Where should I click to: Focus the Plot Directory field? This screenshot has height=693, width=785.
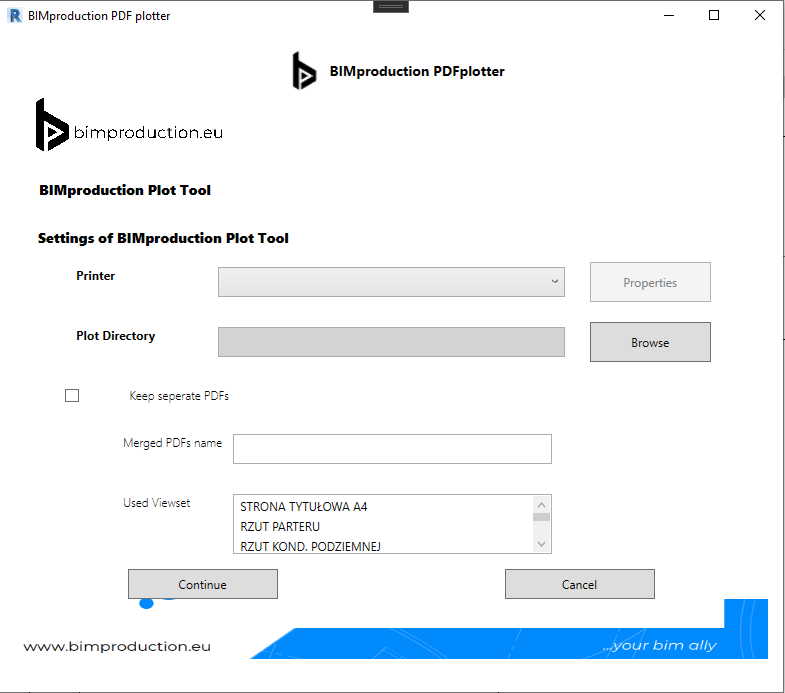click(x=391, y=342)
